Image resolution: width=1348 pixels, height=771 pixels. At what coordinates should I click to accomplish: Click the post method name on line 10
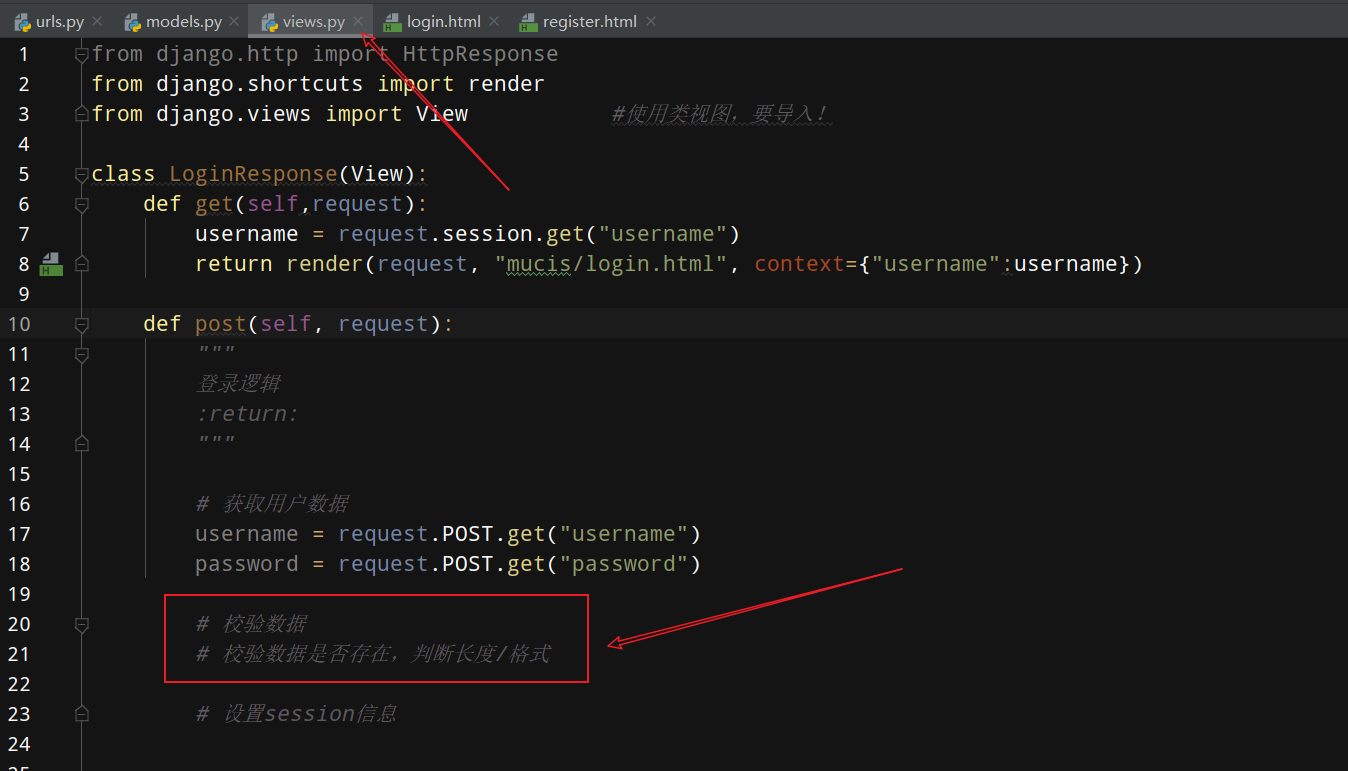pos(221,324)
